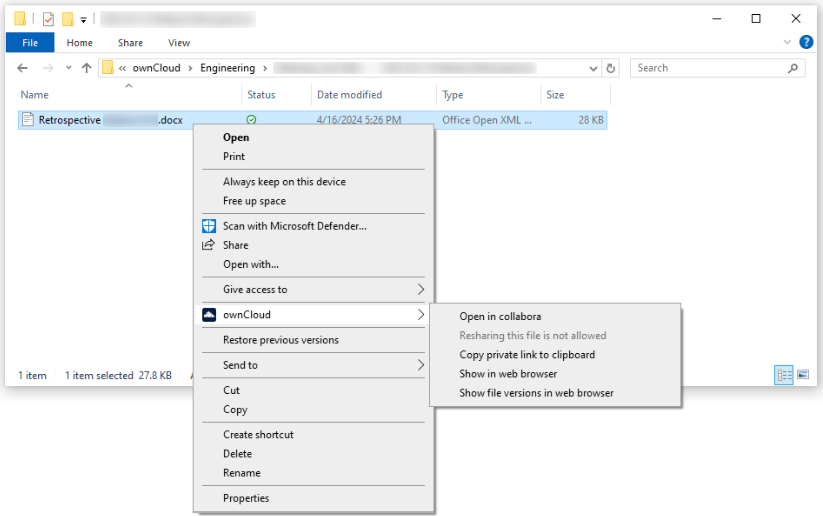Image resolution: width=823 pixels, height=516 pixels.
Task: Choose Copy private link to clipboard
Action: point(527,355)
